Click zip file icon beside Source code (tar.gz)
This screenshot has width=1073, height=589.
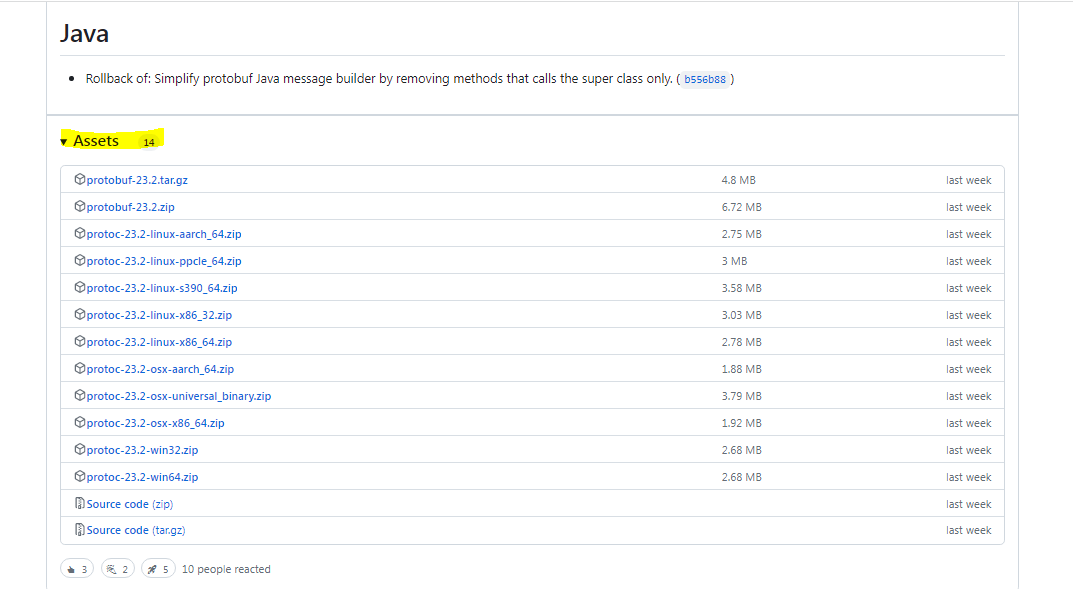click(79, 529)
